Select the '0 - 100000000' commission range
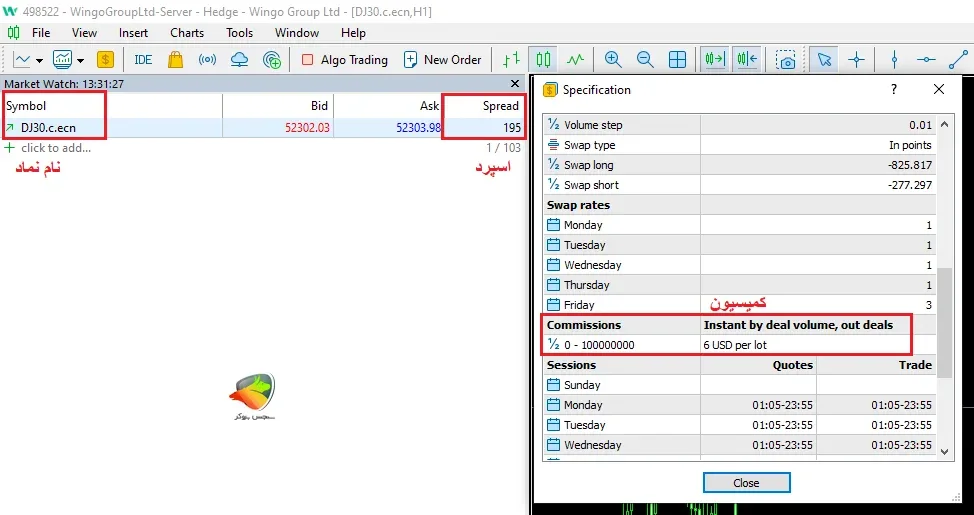 tap(599, 345)
